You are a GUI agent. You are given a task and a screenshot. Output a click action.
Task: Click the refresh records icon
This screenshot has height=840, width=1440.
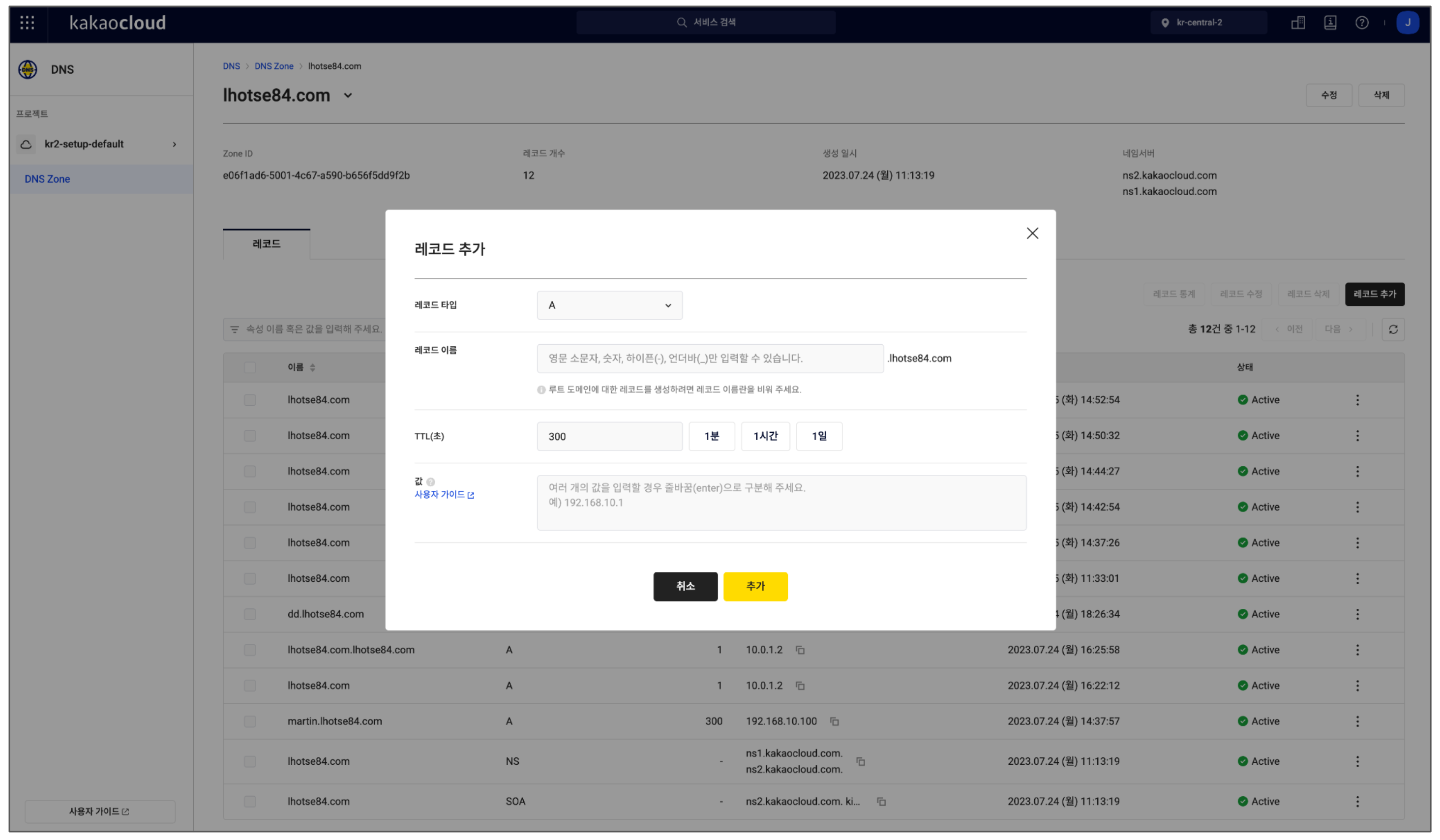(x=1393, y=329)
